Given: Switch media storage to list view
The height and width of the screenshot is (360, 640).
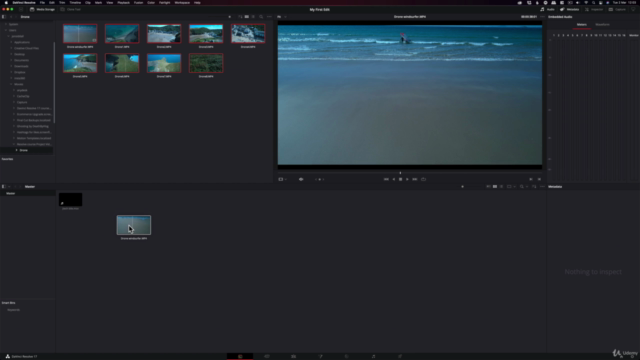Looking at the screenshot, I should coord(253,17).
